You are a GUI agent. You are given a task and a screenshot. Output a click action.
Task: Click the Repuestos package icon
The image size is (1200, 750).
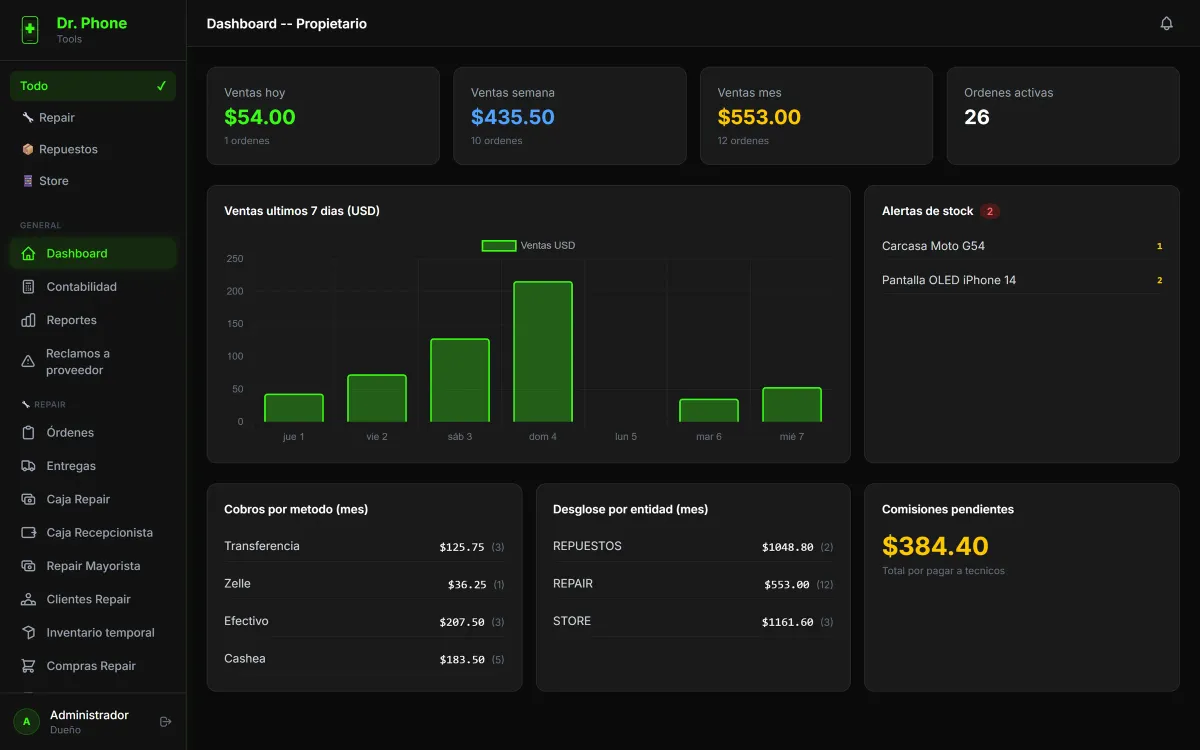[x=28, y=149]
